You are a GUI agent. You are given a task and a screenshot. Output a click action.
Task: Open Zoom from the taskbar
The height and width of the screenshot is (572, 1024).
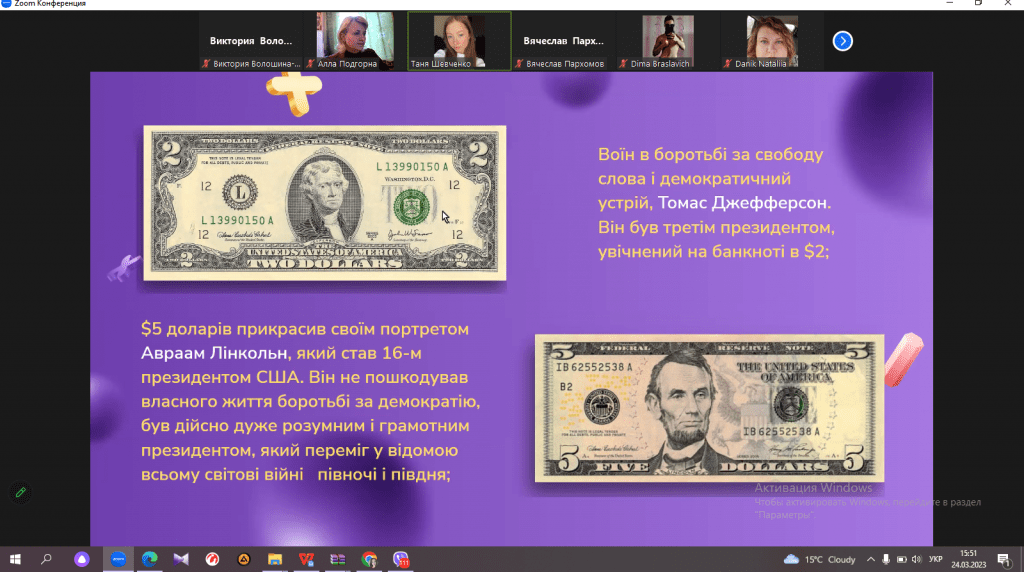pos(118,559)
